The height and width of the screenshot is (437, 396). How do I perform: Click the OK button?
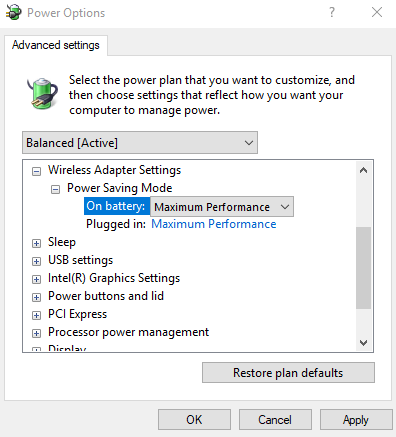click(x=194, y=420)
